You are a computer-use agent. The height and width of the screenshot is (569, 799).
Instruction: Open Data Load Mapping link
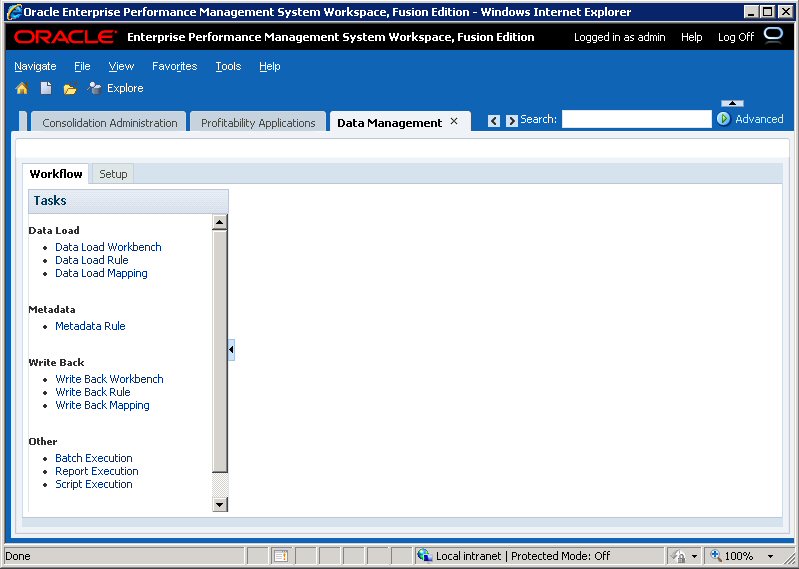coord(101,274)
